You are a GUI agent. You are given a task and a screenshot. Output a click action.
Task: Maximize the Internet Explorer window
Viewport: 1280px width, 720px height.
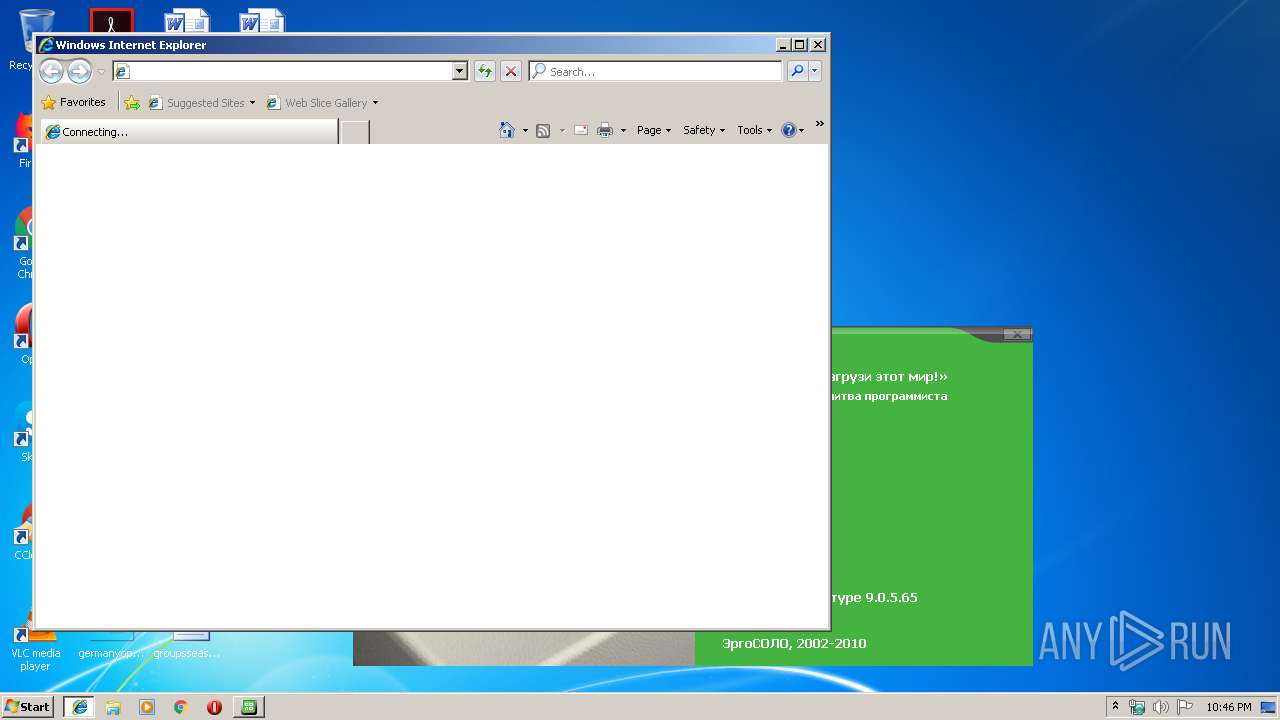pyautogui.click(x=800, y=44)
